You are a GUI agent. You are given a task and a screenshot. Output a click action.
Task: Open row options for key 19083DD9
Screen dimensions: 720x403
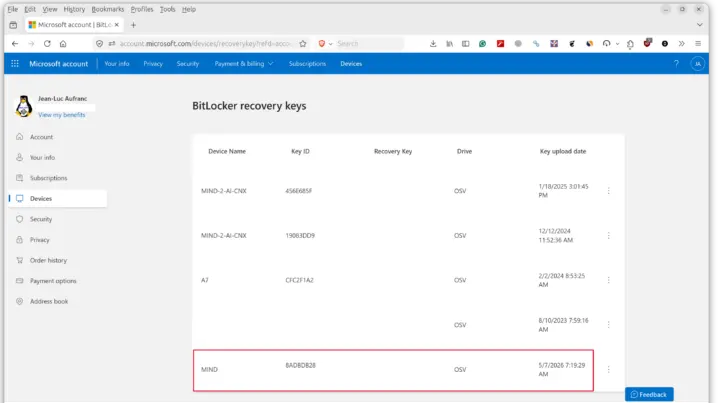[x=608, y=235]
